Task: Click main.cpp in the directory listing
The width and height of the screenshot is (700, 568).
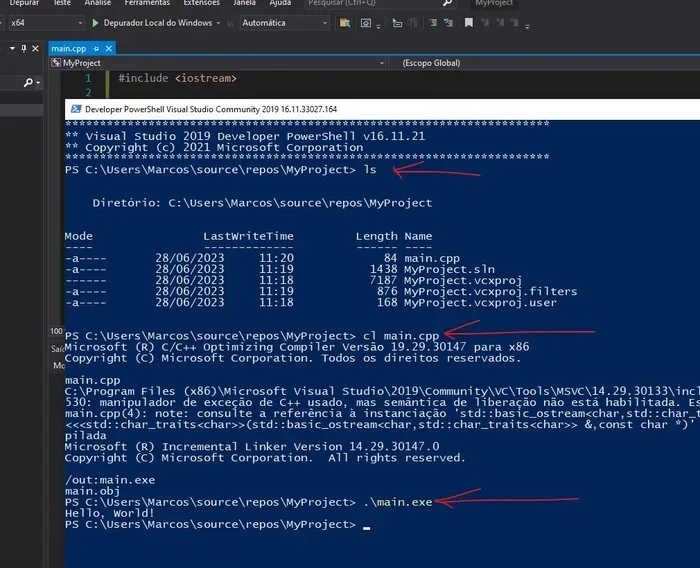Action: pos(432,258)
